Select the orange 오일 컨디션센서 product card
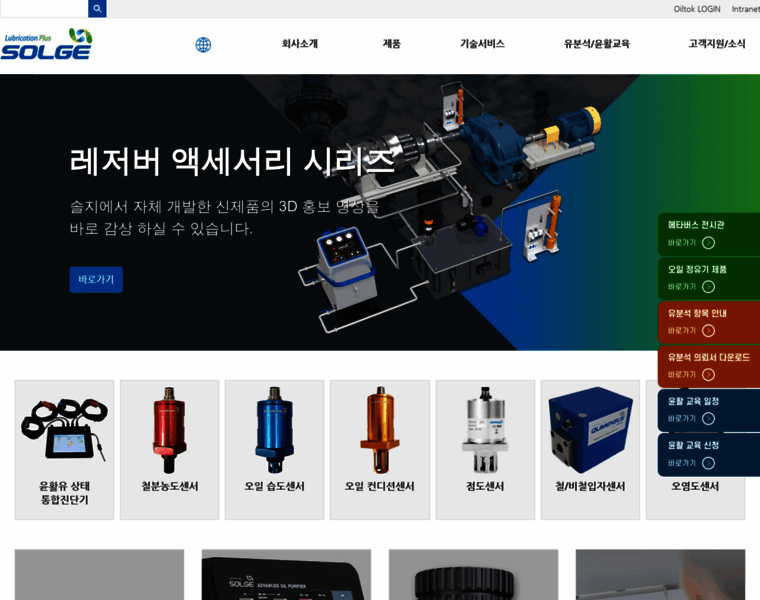 tap(380, 450)
